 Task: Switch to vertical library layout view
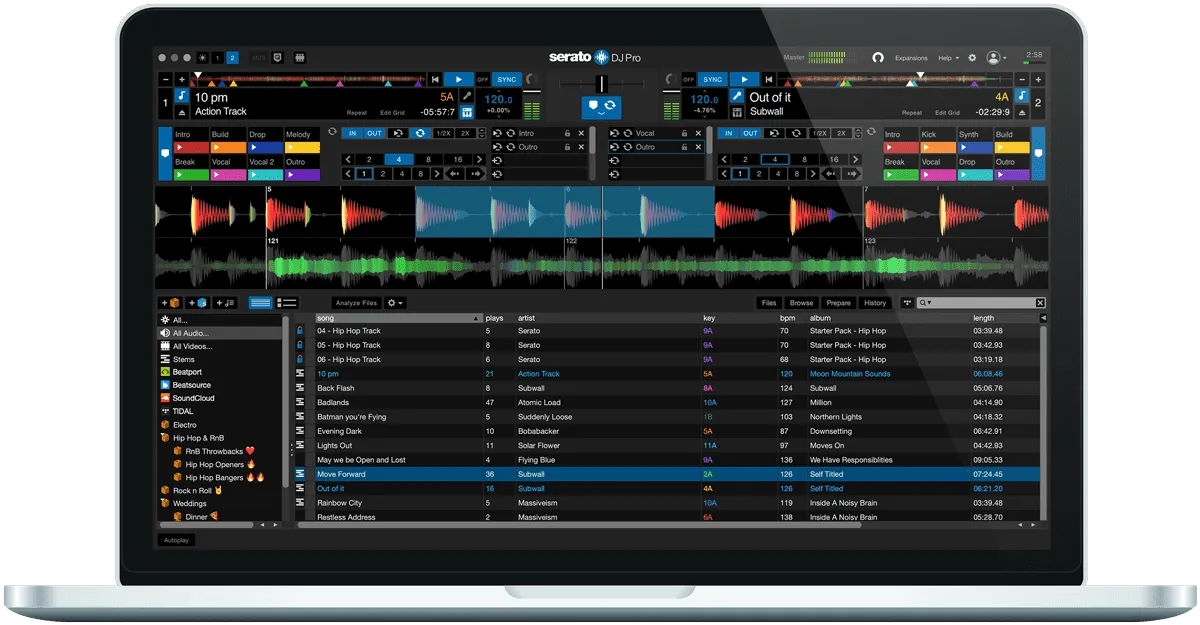(259, 302)
